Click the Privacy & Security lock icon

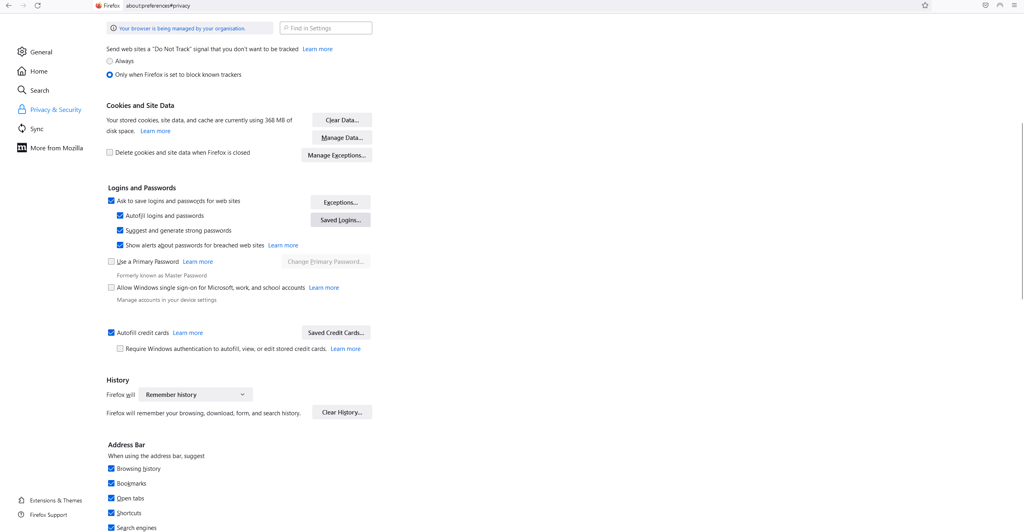(22, 109)
